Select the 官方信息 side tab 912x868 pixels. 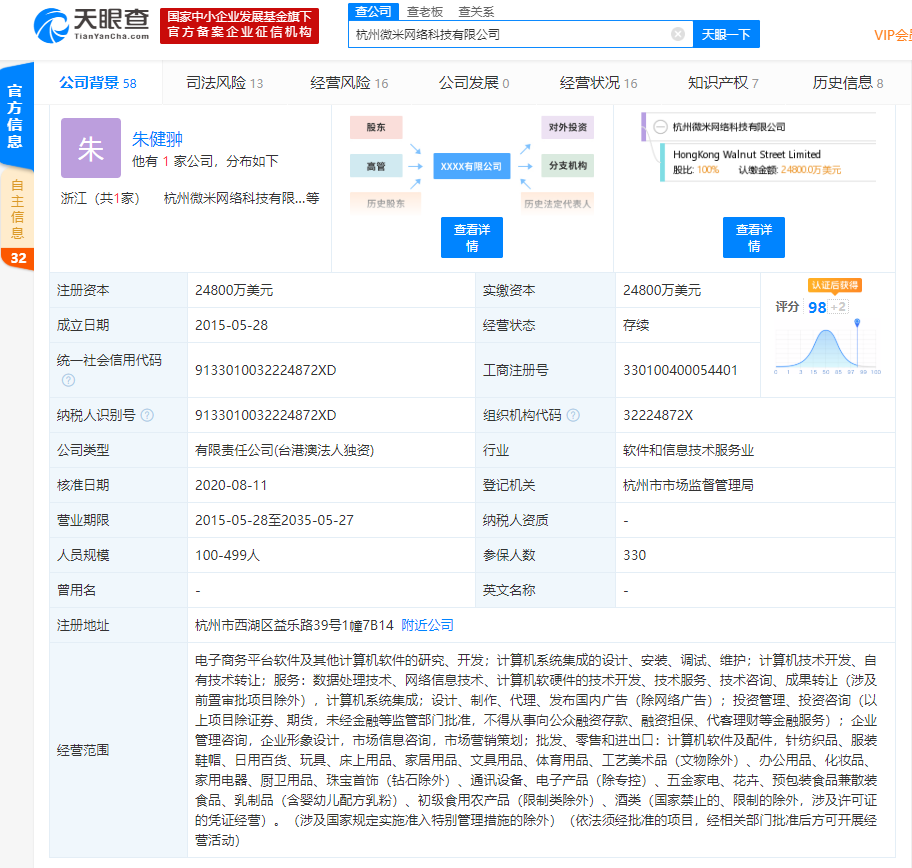coord(16,116)
